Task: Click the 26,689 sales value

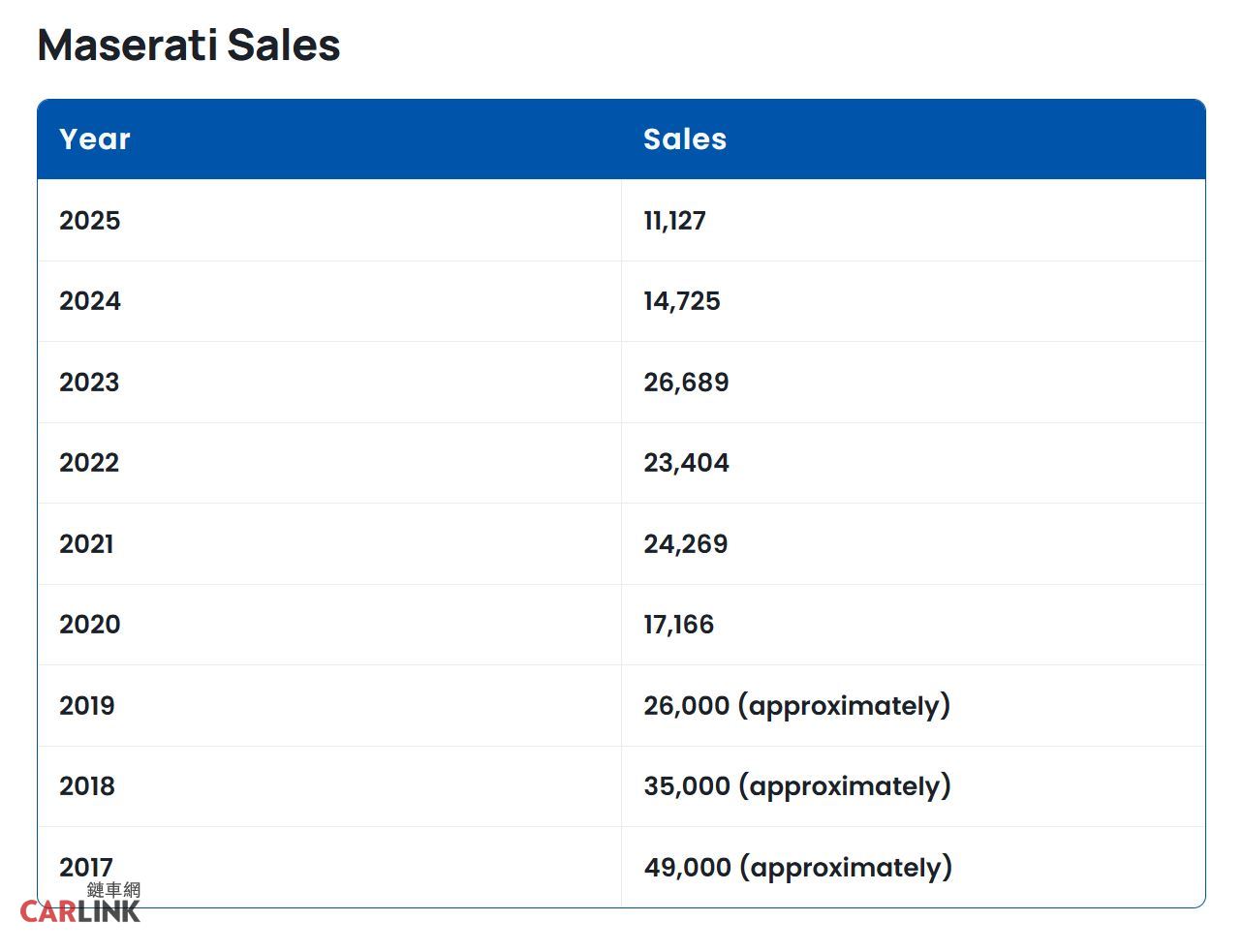Action: pyautogui.click(x=686, y=383)
